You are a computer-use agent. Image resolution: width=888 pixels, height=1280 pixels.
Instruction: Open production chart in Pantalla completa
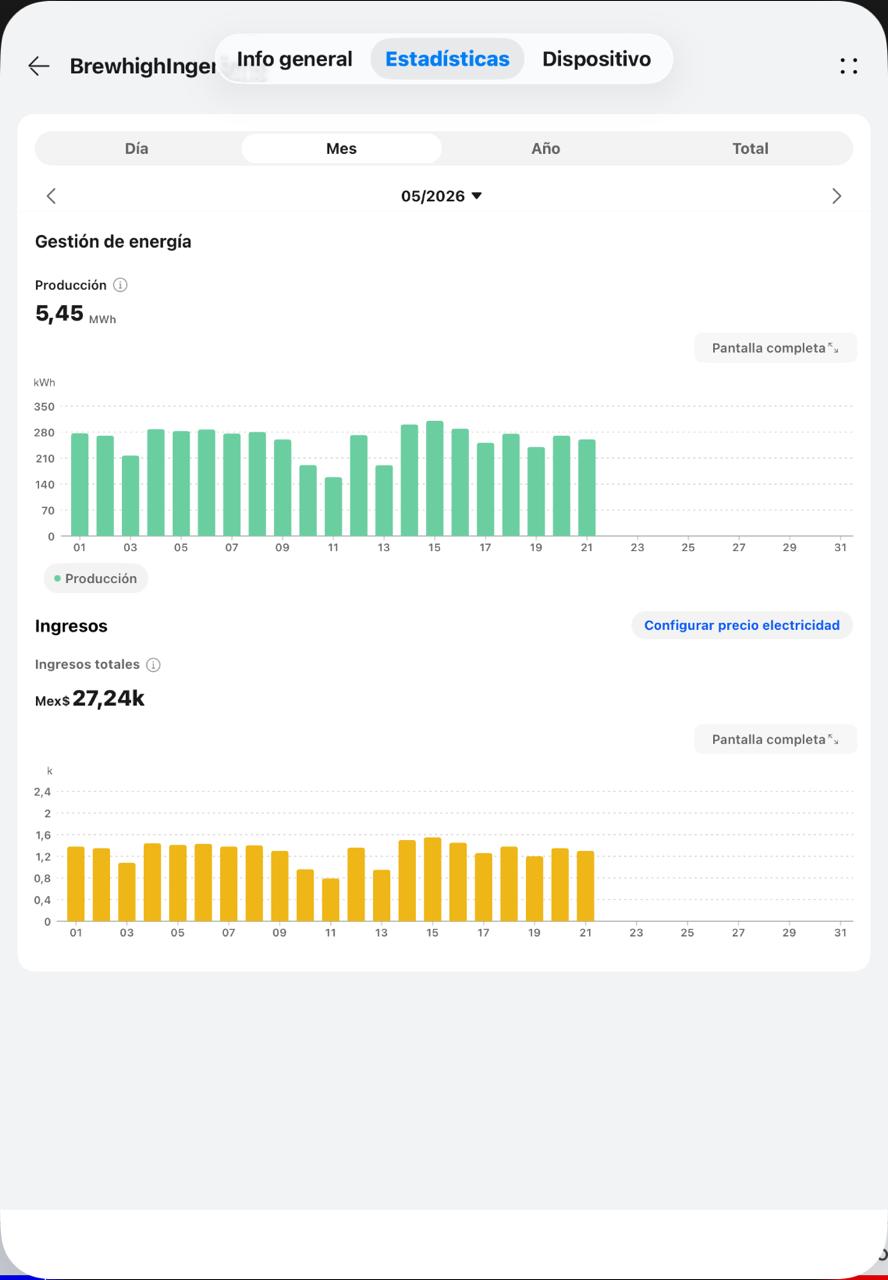(775, 348)
